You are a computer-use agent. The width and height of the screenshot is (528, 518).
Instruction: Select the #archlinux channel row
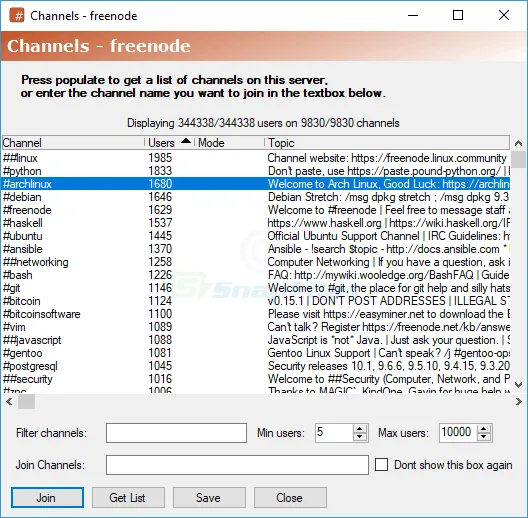(256, 184)
